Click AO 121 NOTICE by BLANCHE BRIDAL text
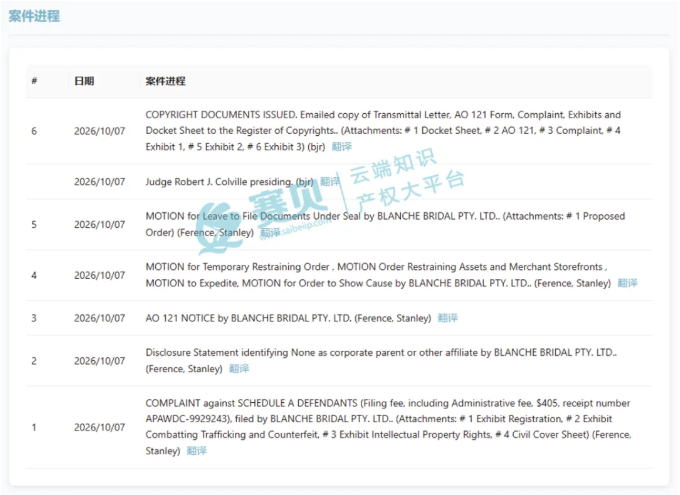The image size is (680, 495). 288,318
